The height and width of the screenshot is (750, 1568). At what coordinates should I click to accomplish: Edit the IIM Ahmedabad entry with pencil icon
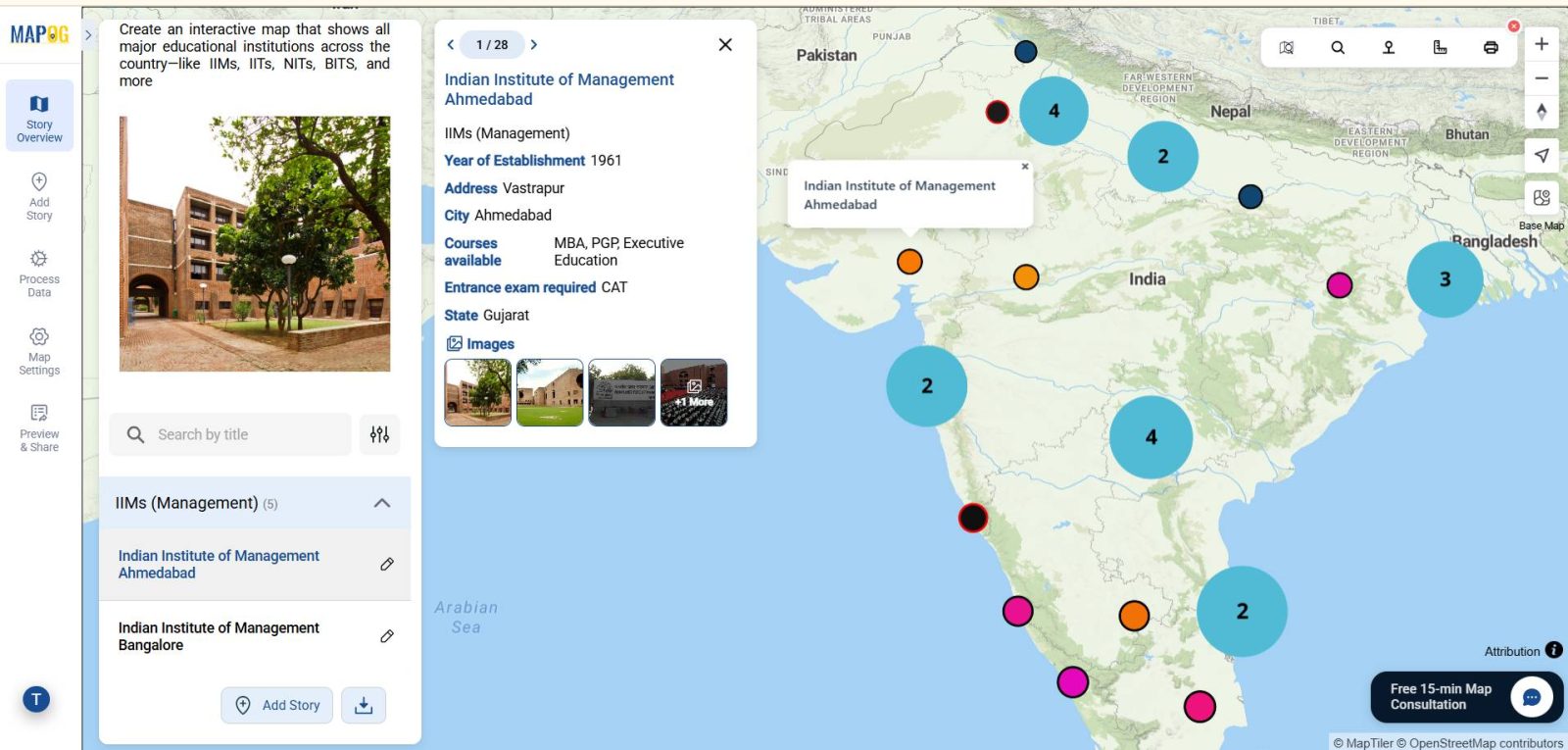click(x=387, y=564)
